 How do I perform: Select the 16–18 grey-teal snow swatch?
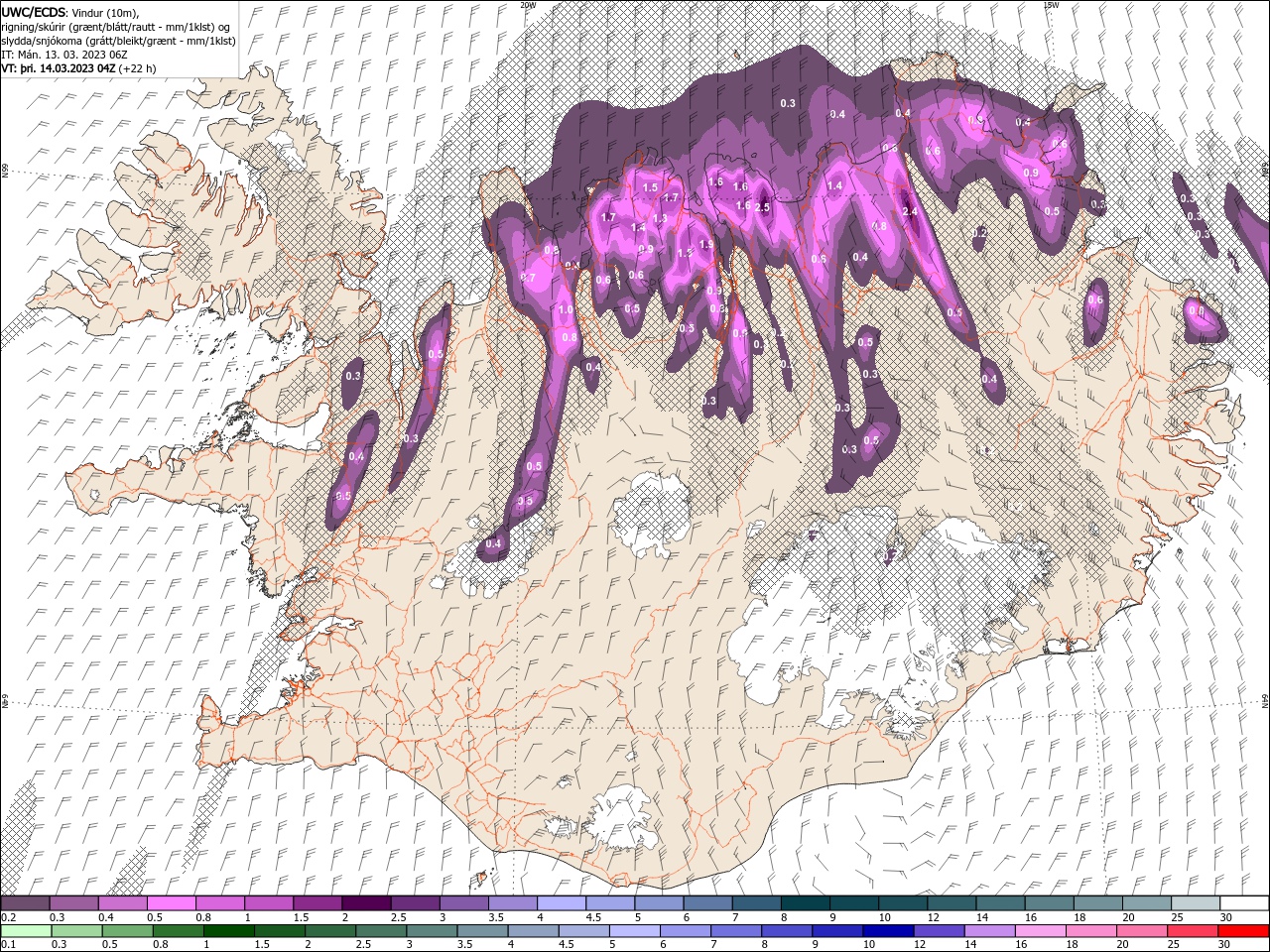point(1048,903)
